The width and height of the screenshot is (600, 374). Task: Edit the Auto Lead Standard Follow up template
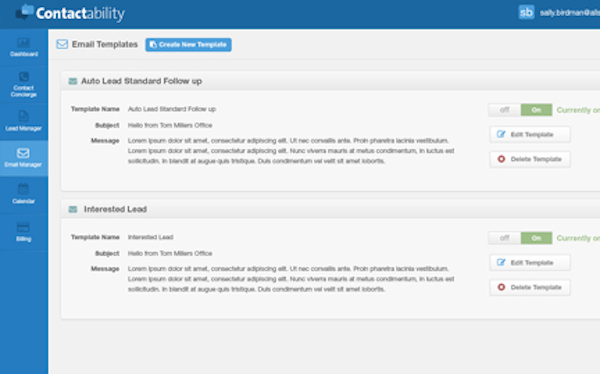530,134
